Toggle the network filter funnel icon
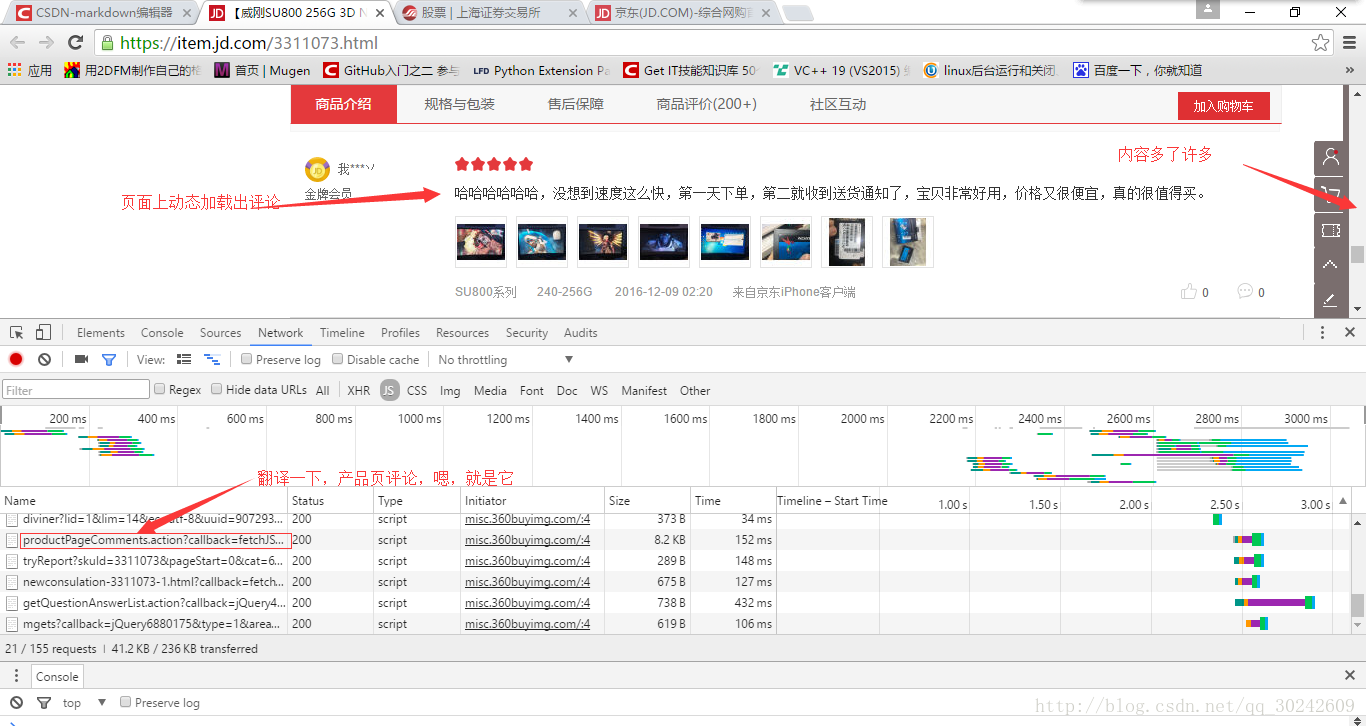Screen dimensions: 1366x726 109,359
